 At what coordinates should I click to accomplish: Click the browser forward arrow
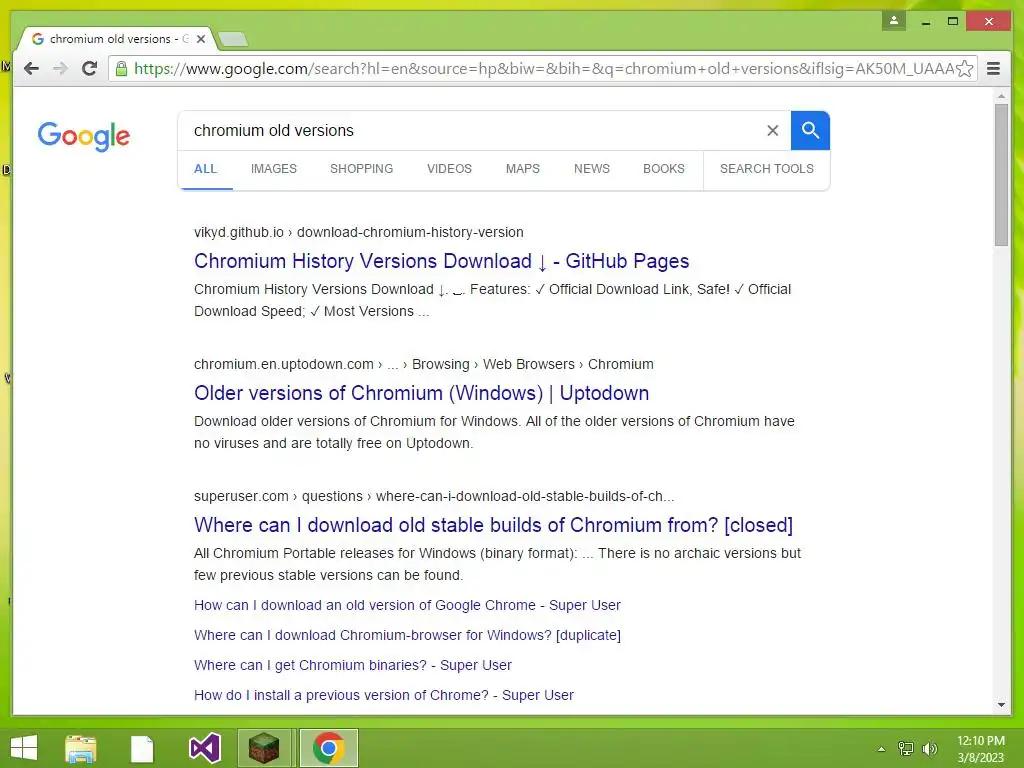tap(60, 69)
